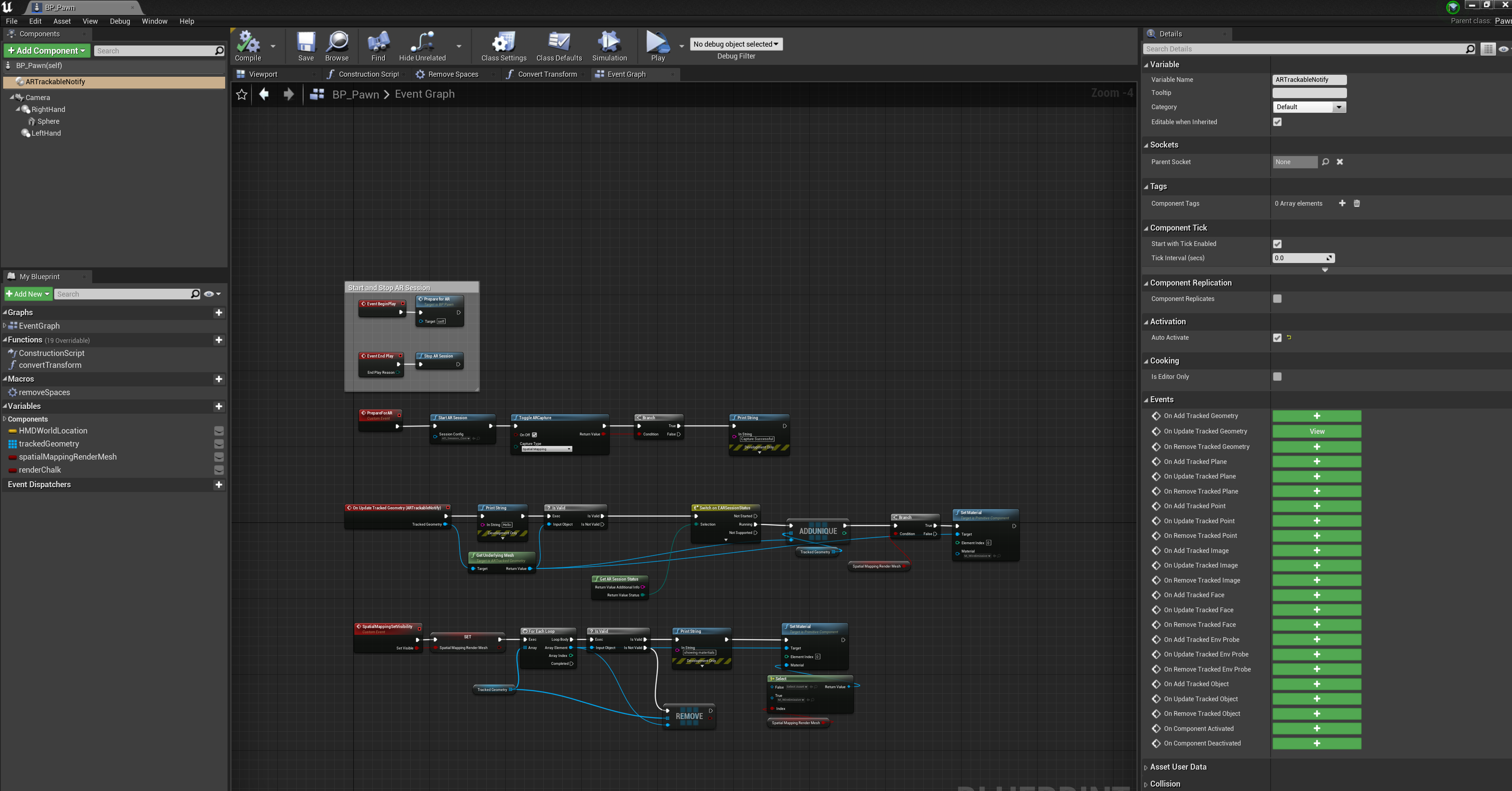Enable Is Editor Only checkbox
The height and width of the screenshot is (791, 1512).
click(1277, 377)
